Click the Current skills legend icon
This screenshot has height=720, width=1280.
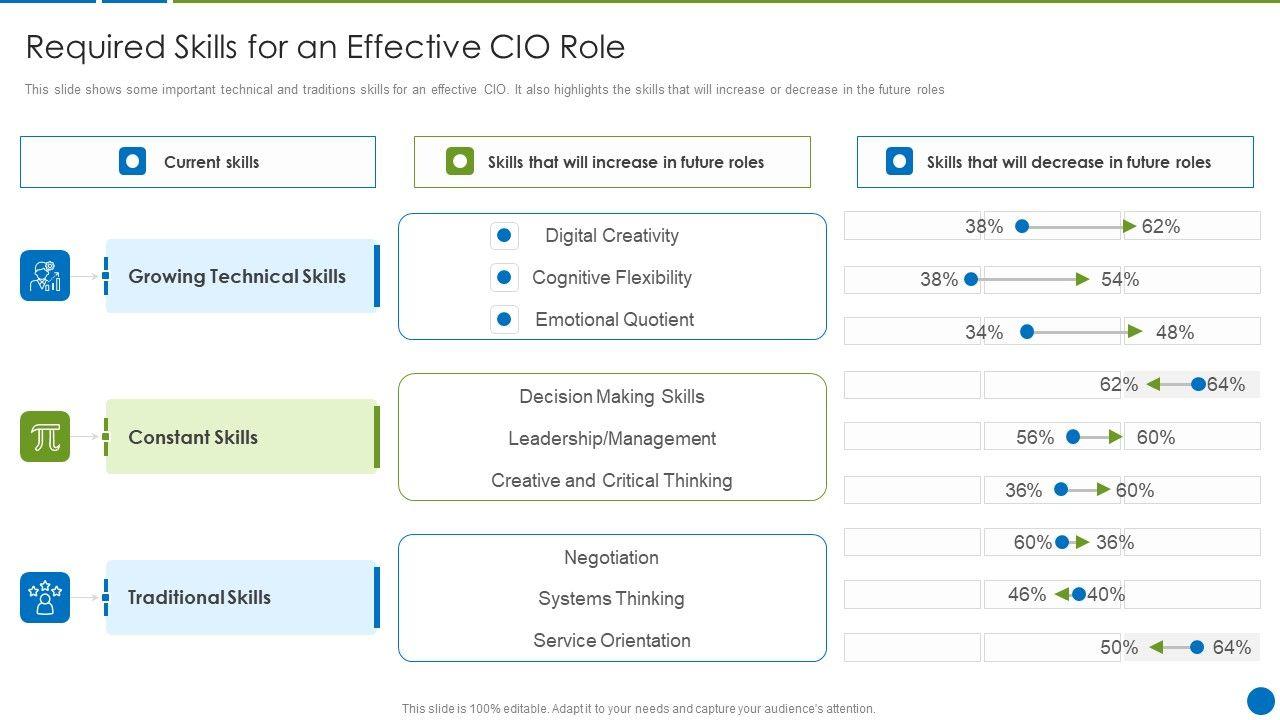tap(132, 162)
